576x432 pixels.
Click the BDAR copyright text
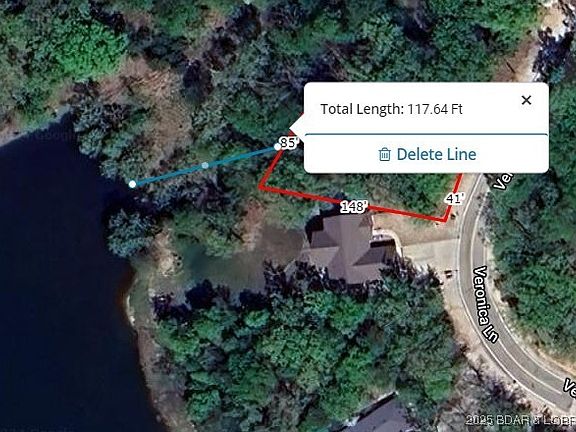pos(519,420)
